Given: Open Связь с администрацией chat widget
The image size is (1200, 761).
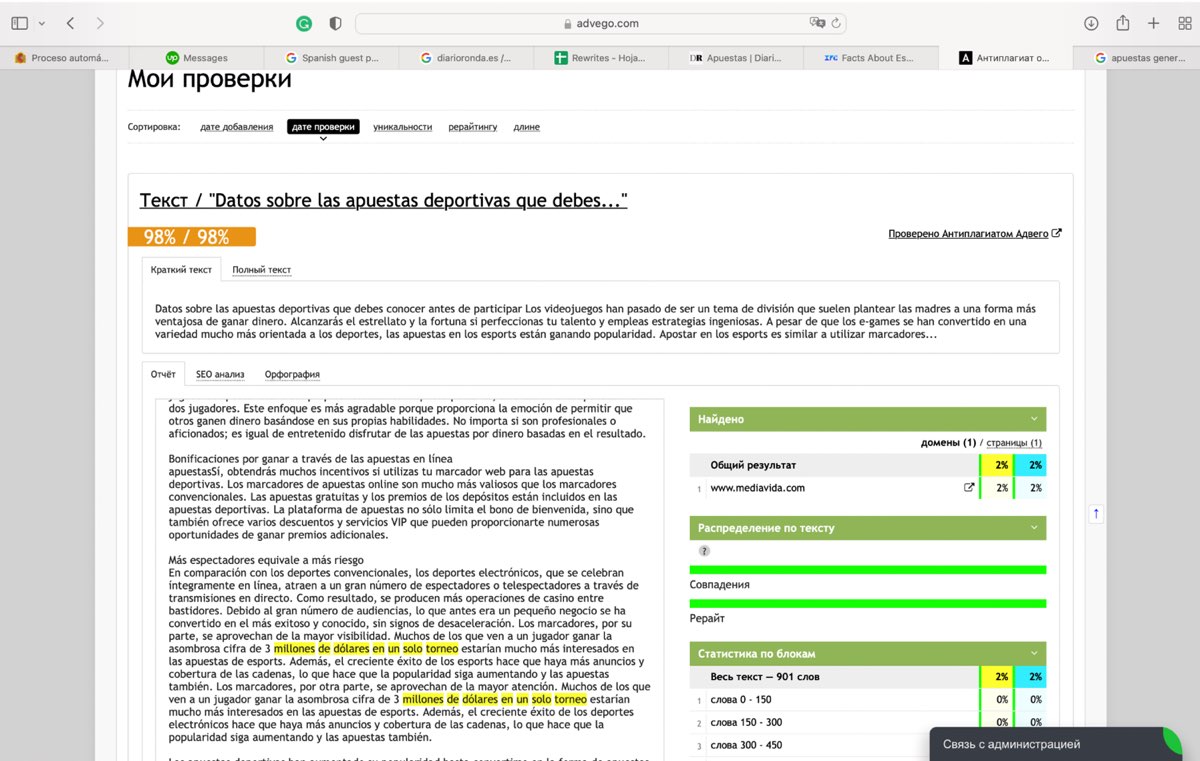Looking at the screenshot, I should pos(1055,744).
